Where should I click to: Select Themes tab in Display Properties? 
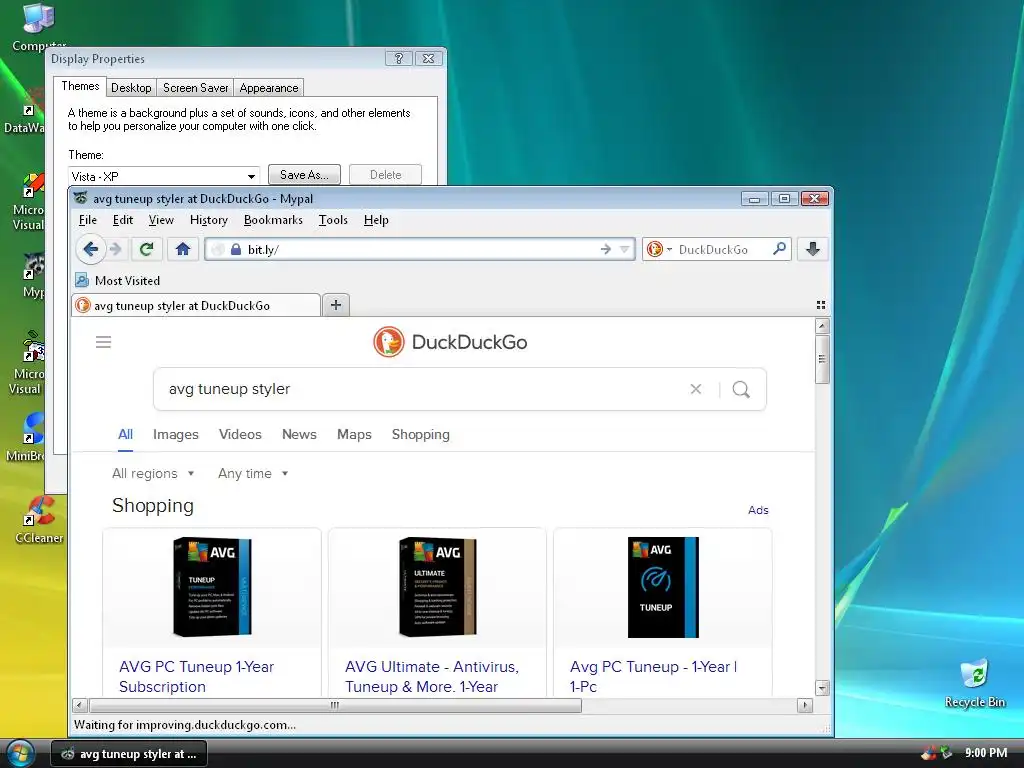pos(80,86)
